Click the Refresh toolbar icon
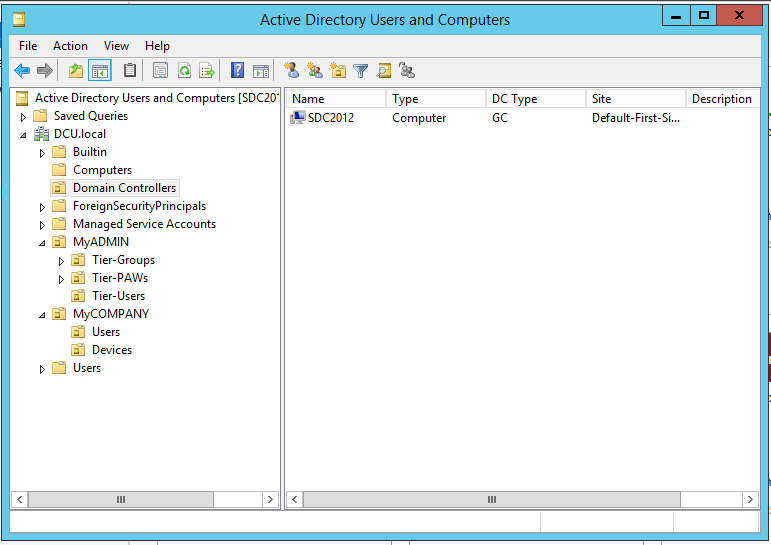The width and height of the screenshot is (771, 545). coord(184,71)
